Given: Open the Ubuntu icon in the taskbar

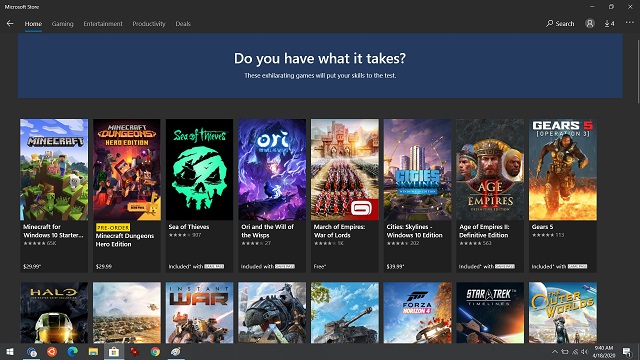Looking at the screenshot, I should tap(52, 351).
